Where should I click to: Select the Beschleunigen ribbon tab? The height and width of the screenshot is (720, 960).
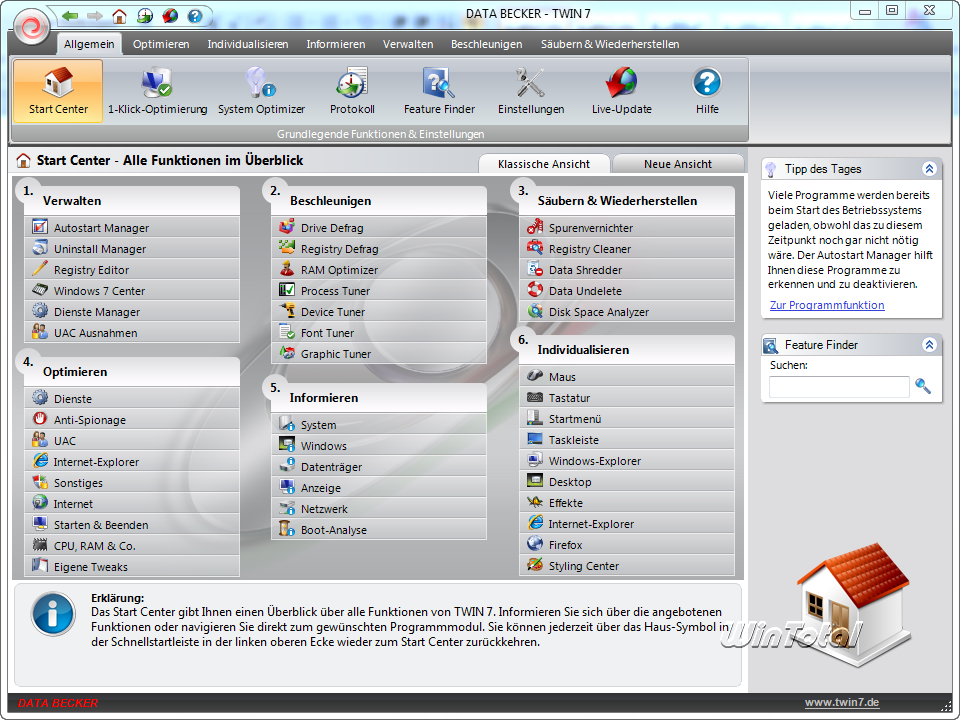(x=487, y=44)
